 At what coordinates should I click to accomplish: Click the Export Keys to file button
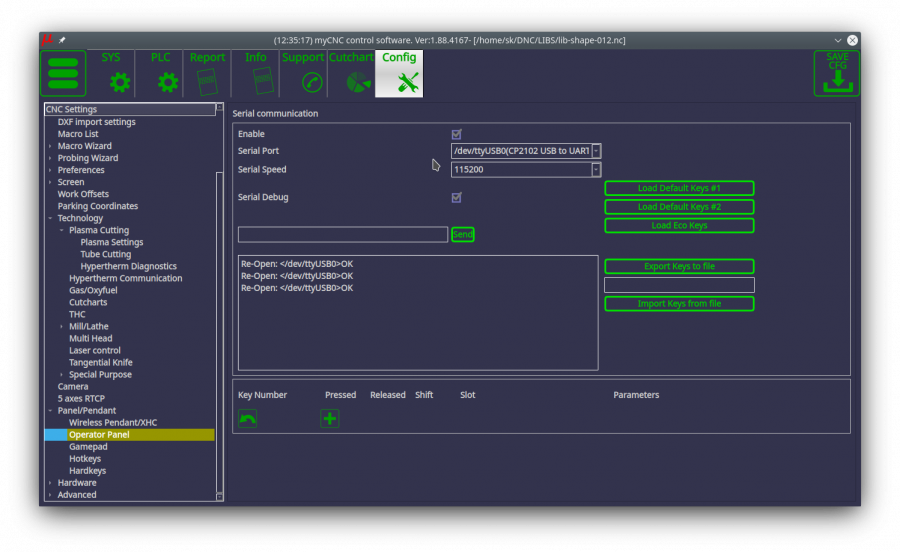[x=679, y=267]
